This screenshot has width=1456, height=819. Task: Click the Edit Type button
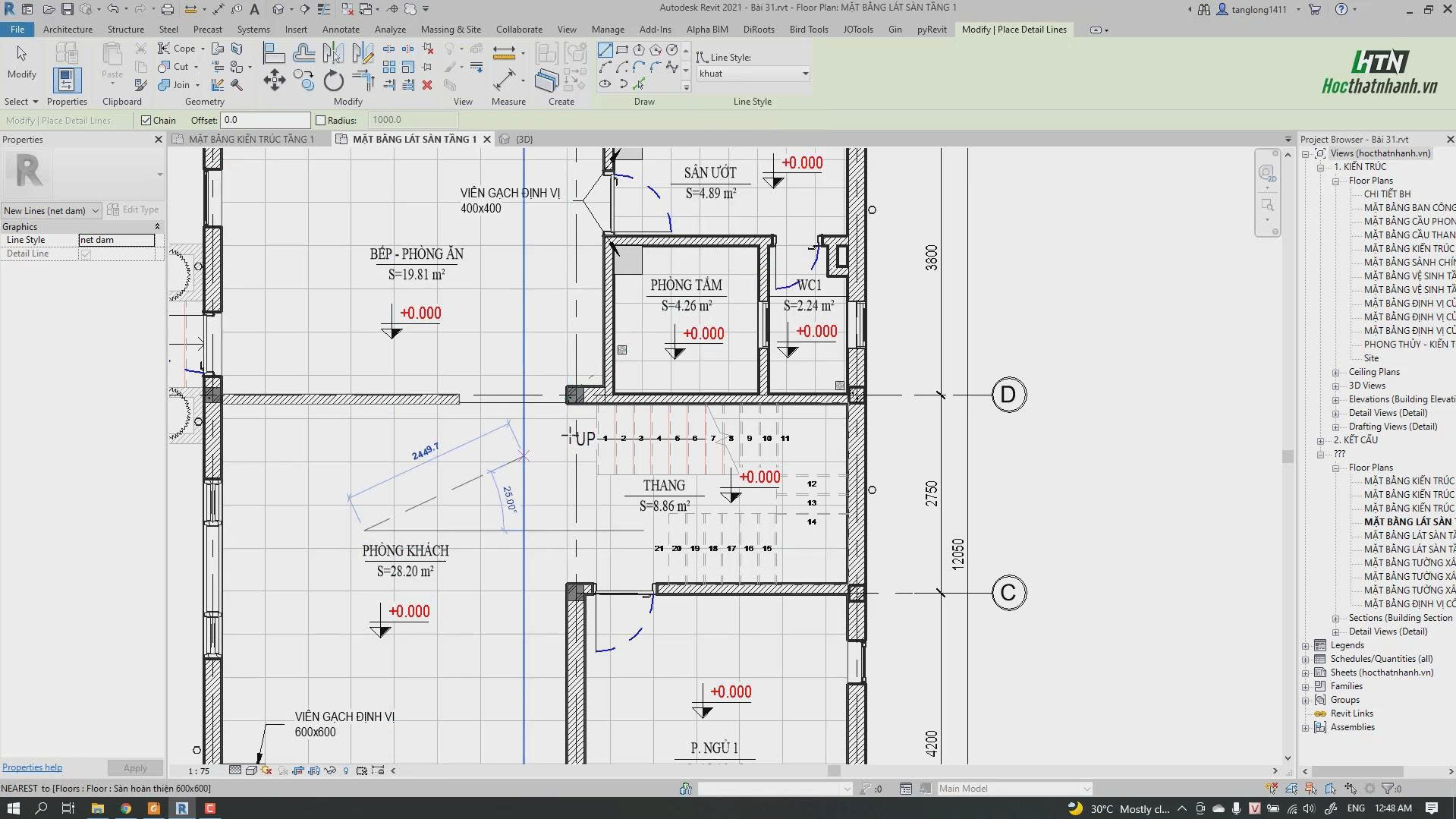coord(134,209)
